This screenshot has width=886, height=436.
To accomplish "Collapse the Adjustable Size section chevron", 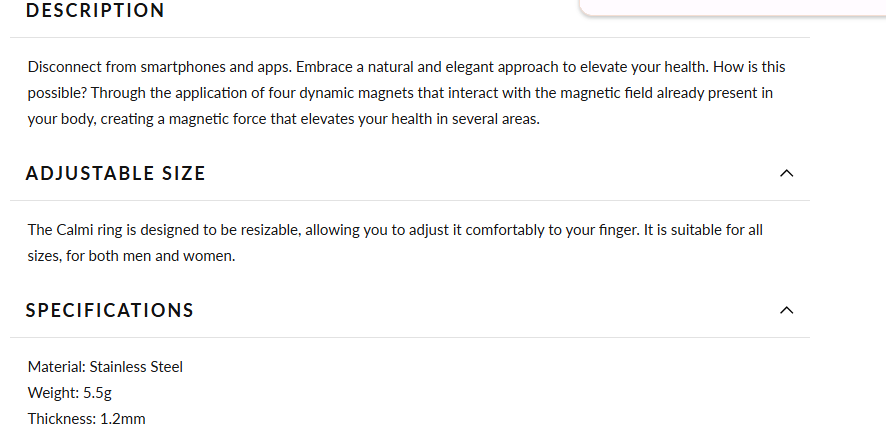I will click(x=786, y=173).
